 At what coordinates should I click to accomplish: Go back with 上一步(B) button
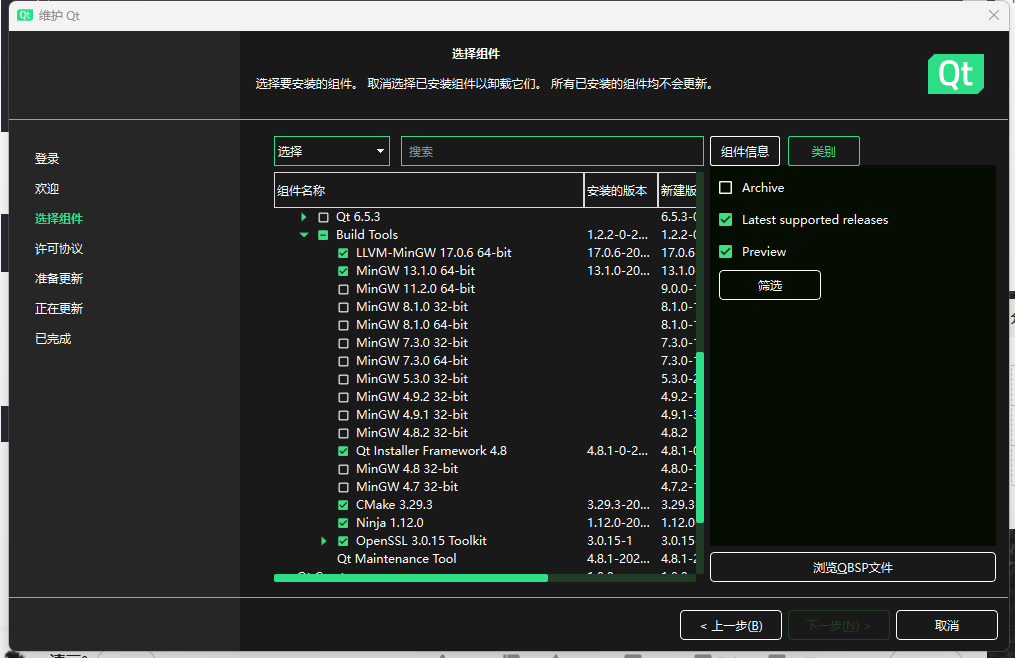(731, 626)
